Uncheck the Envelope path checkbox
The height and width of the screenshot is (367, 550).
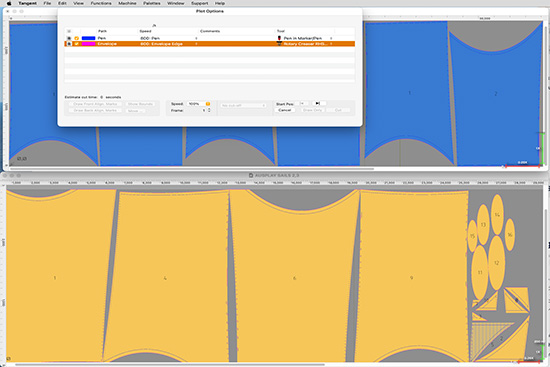point(76,44)
